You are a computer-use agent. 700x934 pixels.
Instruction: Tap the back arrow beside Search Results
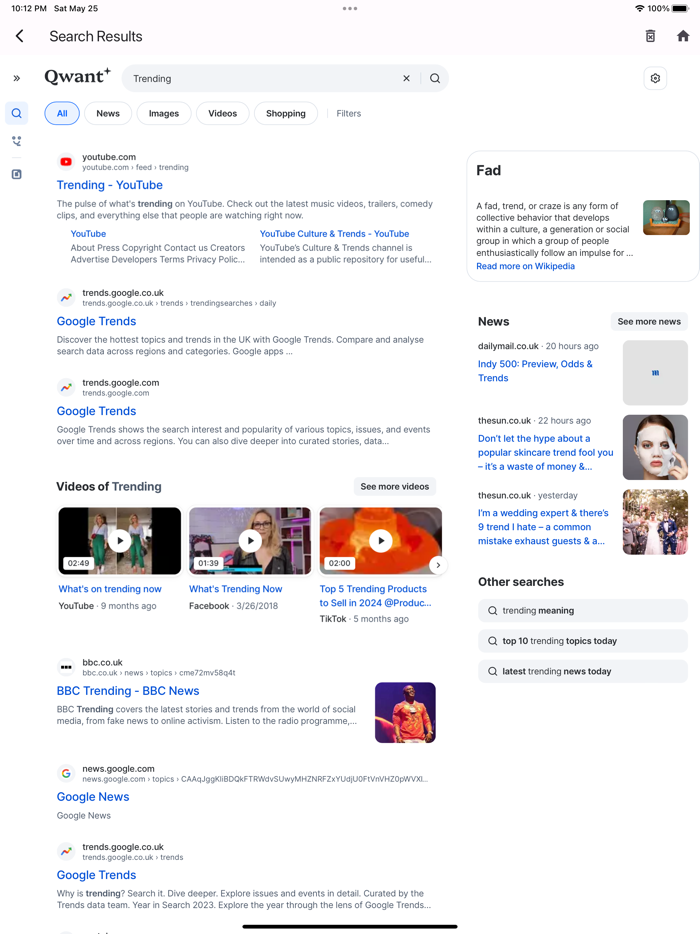(20, 36)
